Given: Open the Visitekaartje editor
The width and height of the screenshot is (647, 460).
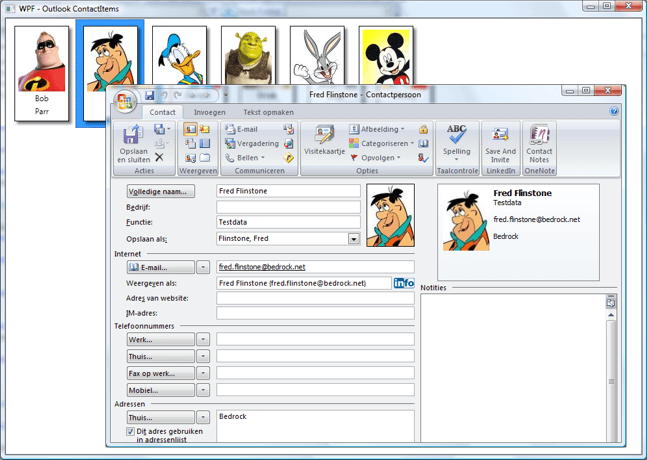Looking at the screenshot, I should 324,140.
